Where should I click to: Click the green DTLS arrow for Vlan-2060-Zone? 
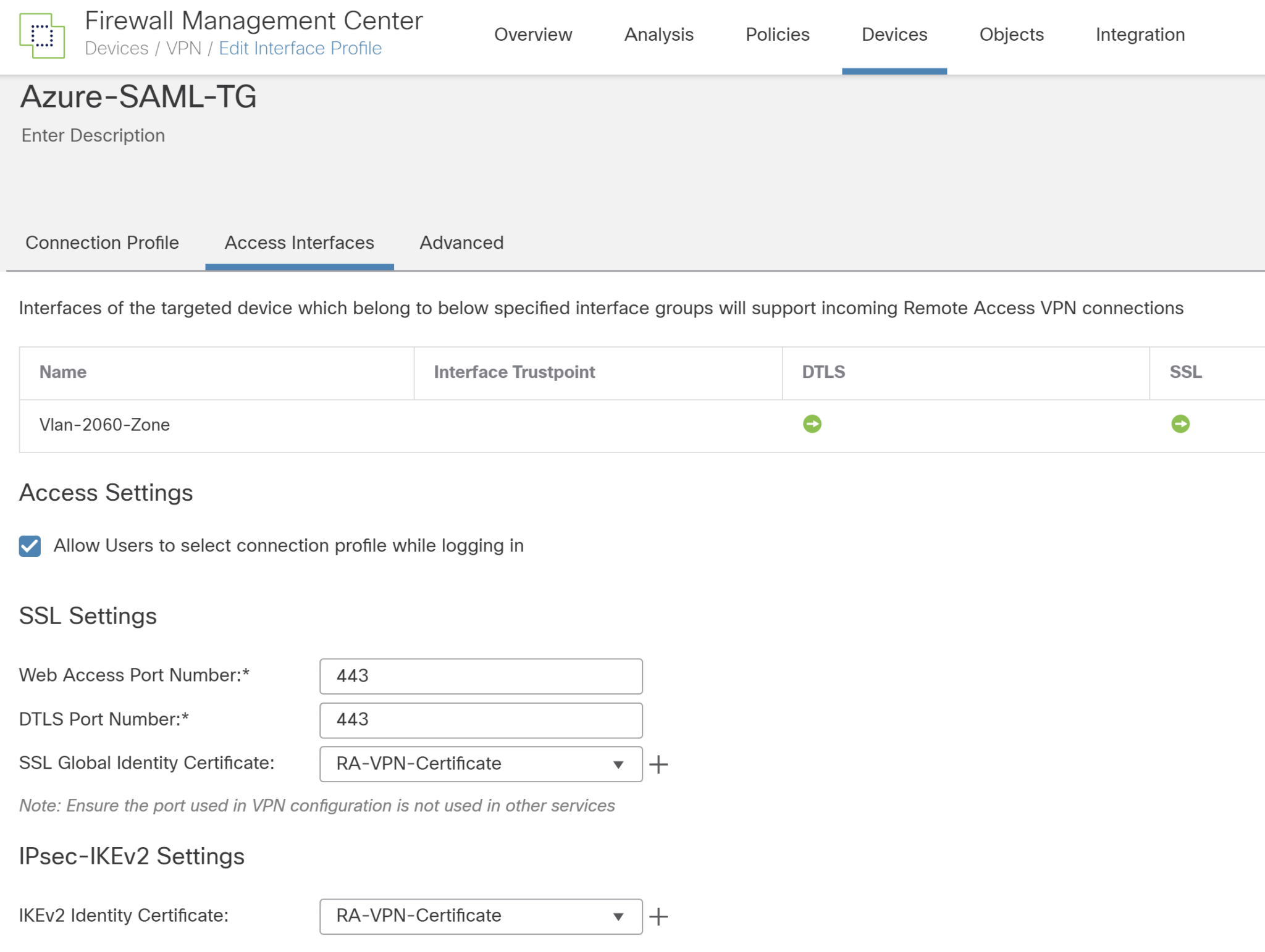coord(813,424)
